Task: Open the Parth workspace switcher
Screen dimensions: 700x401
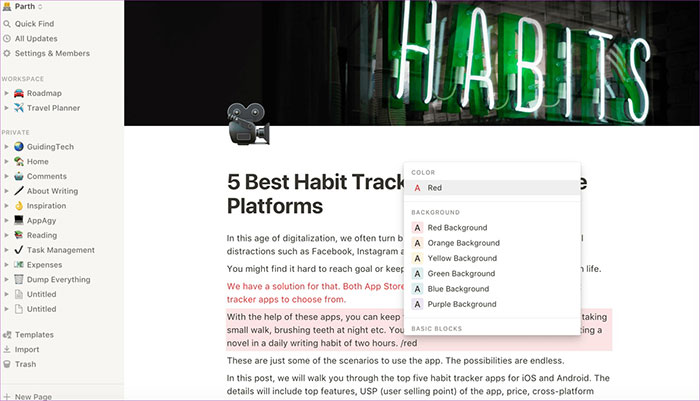Action: tap(22, 6)
